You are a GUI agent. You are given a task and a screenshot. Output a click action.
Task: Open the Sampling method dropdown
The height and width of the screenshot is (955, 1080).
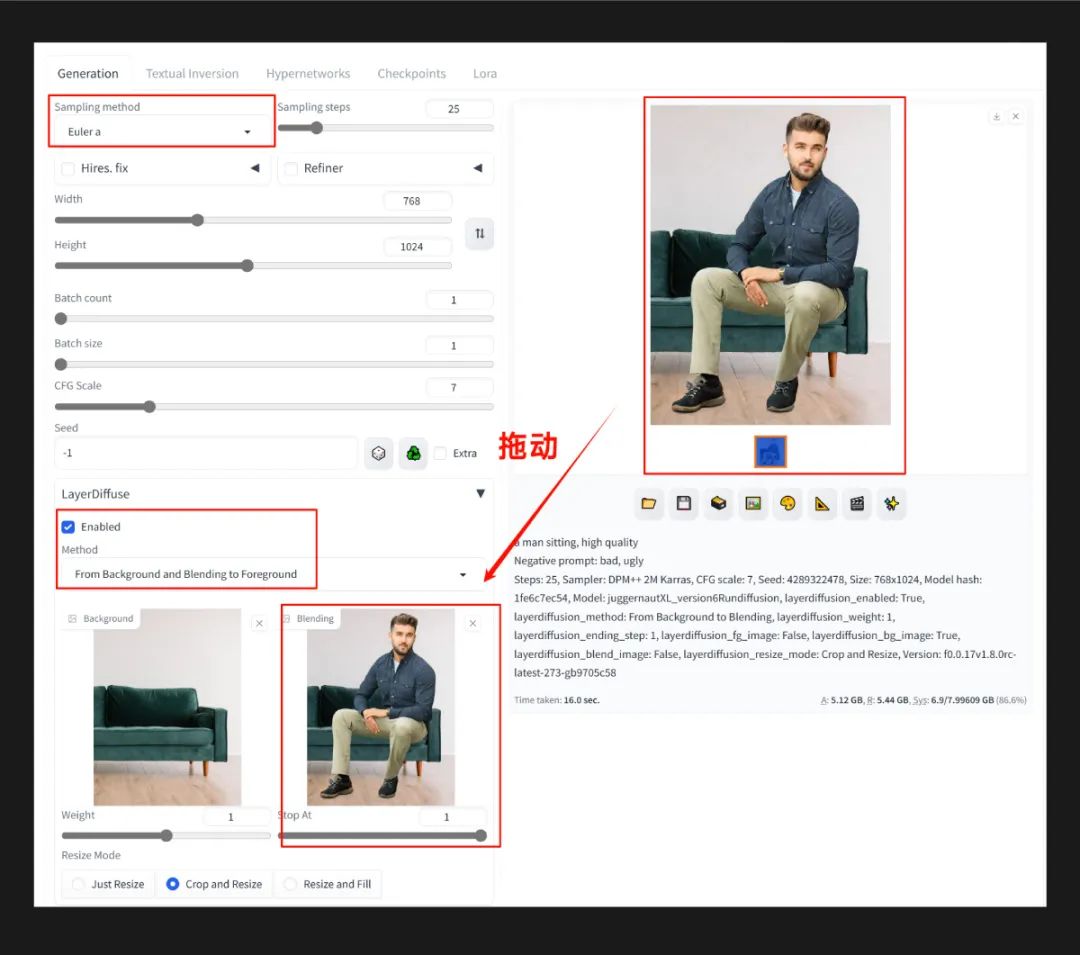160,132
